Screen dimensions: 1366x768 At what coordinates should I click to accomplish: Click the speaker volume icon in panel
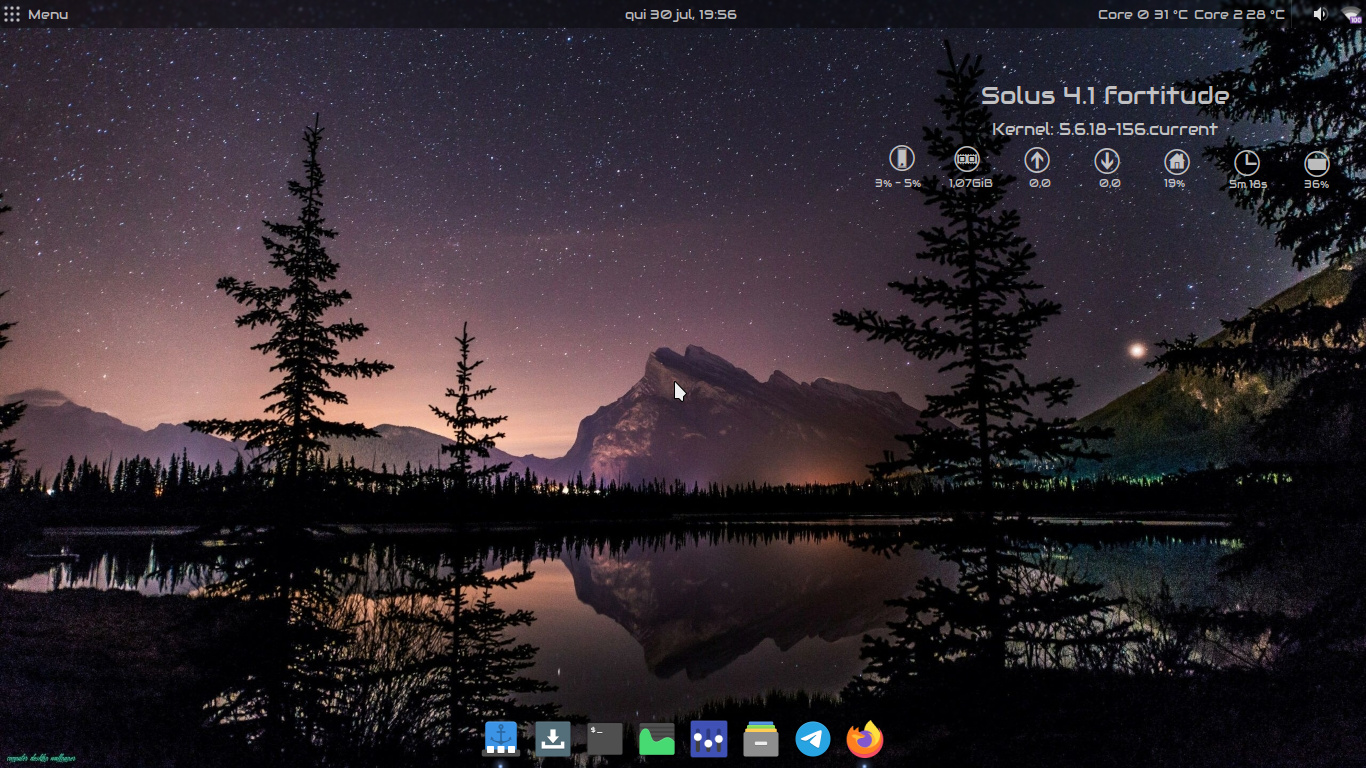(1319, 14)
